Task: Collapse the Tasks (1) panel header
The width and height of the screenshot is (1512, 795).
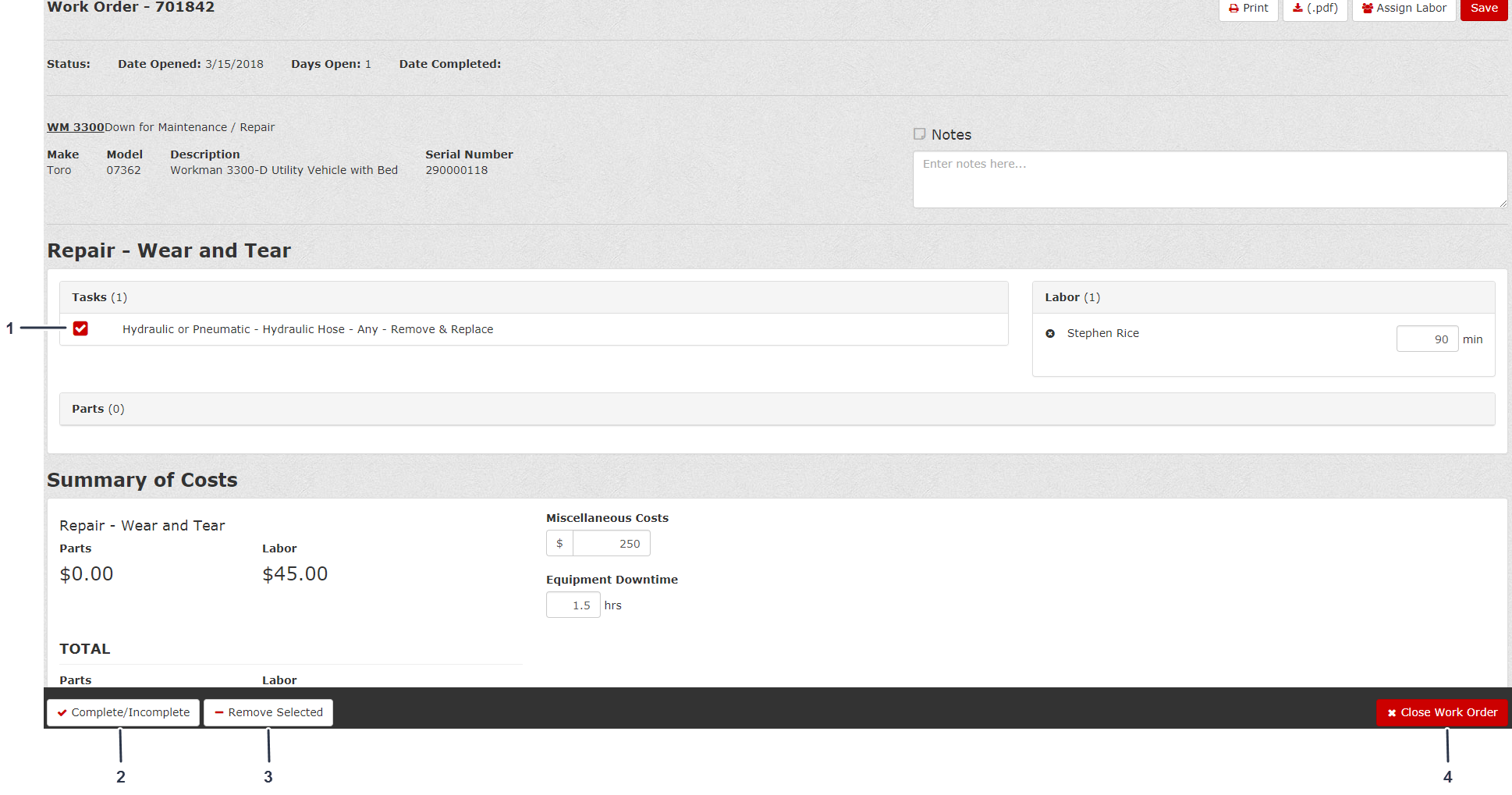Action: point(534,297)
